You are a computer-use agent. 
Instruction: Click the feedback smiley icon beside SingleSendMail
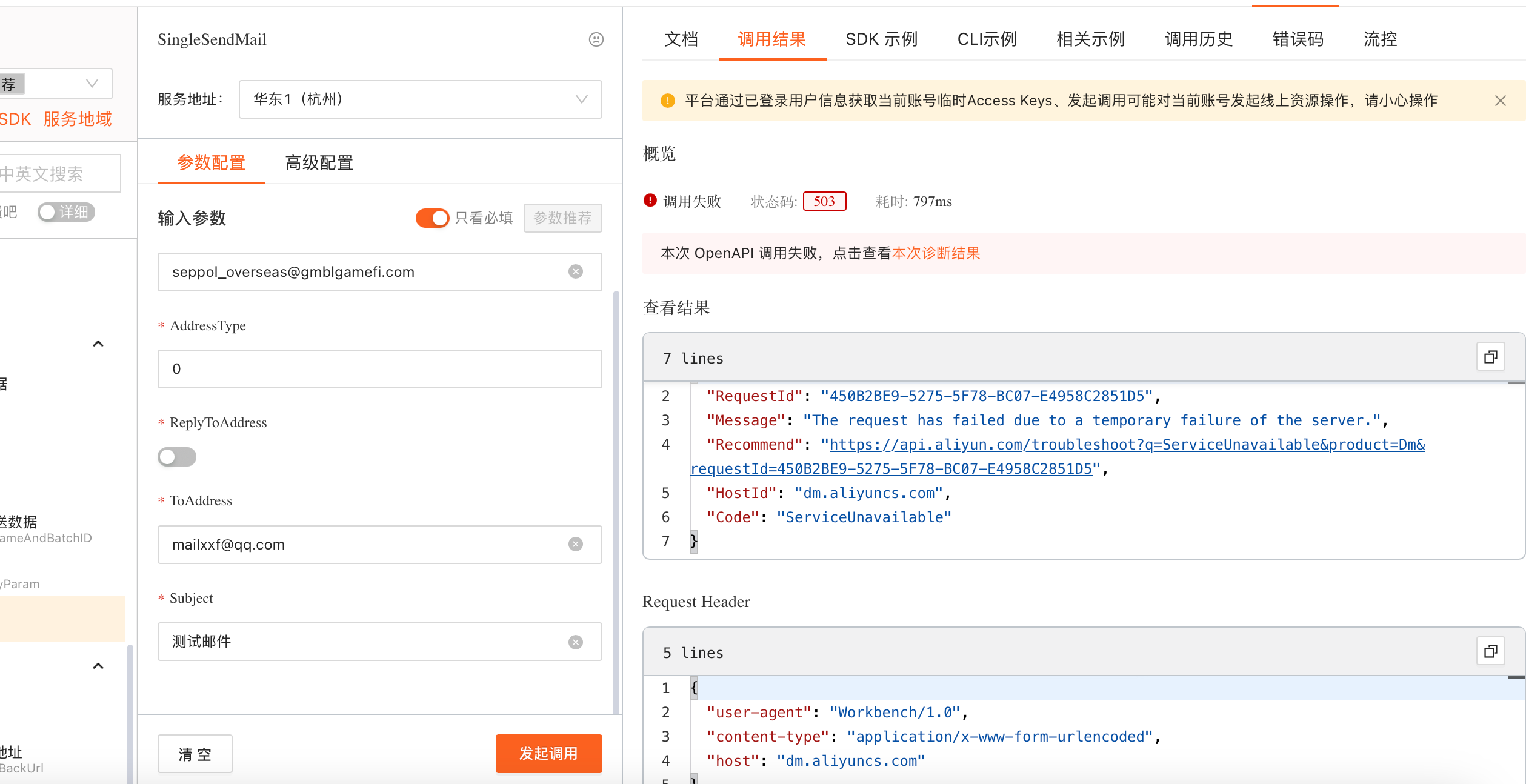pyautogui.click(x=596, y=39)
